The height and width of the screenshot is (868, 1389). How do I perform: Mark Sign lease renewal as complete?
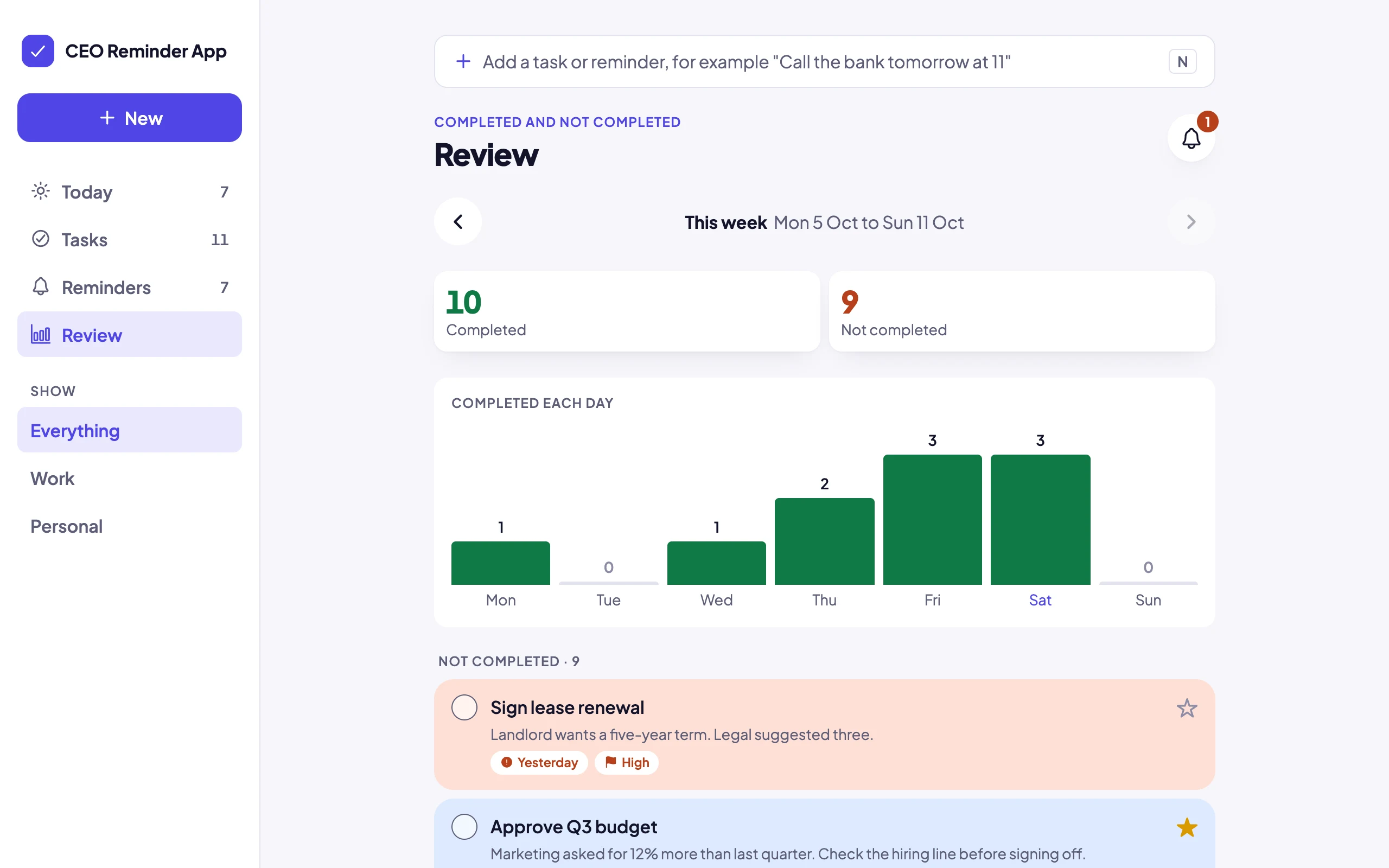[464, 707]
